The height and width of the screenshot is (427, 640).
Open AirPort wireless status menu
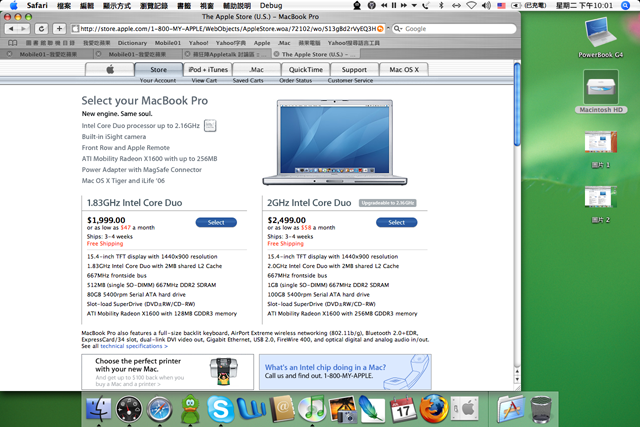click(x=471, y=5)
